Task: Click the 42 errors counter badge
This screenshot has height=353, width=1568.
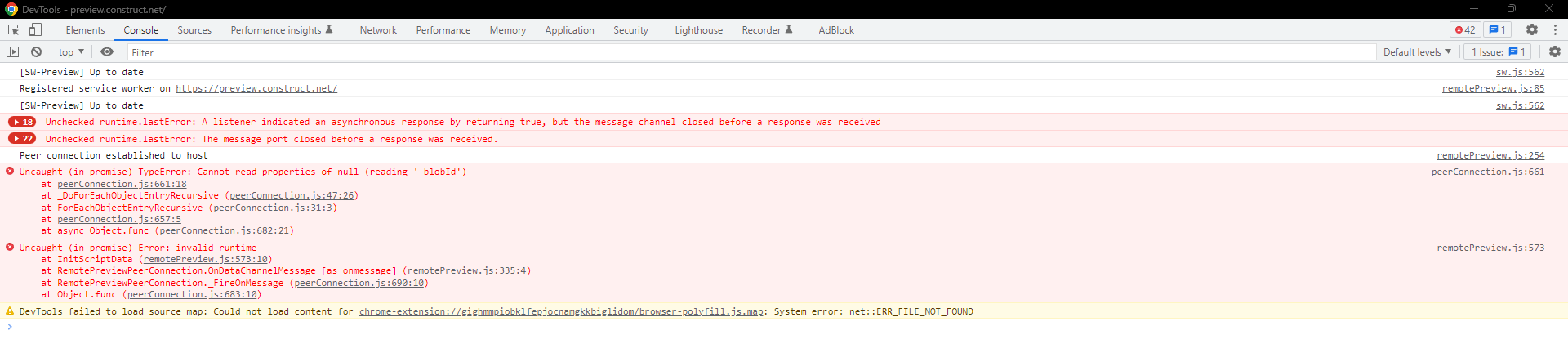Action: pos(1465,29)
